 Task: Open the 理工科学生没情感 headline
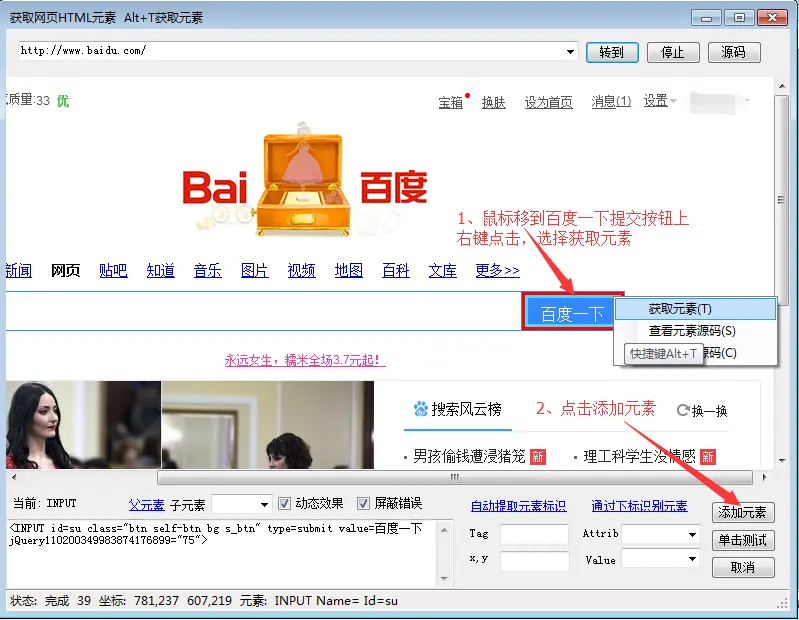(639, 456)
